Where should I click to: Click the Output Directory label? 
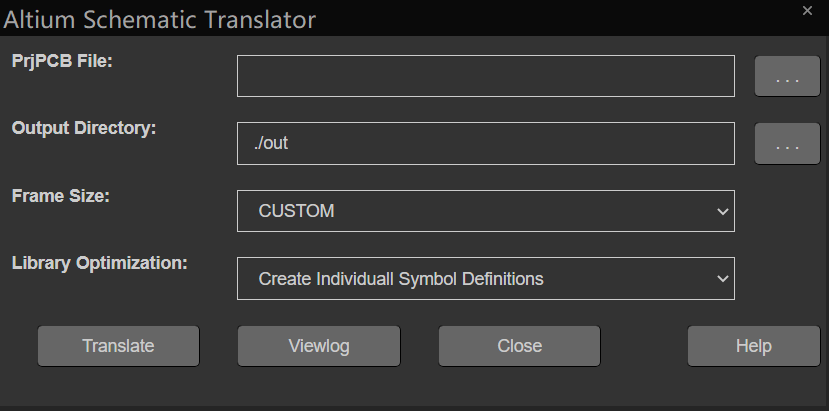click(x=84, y=128)
